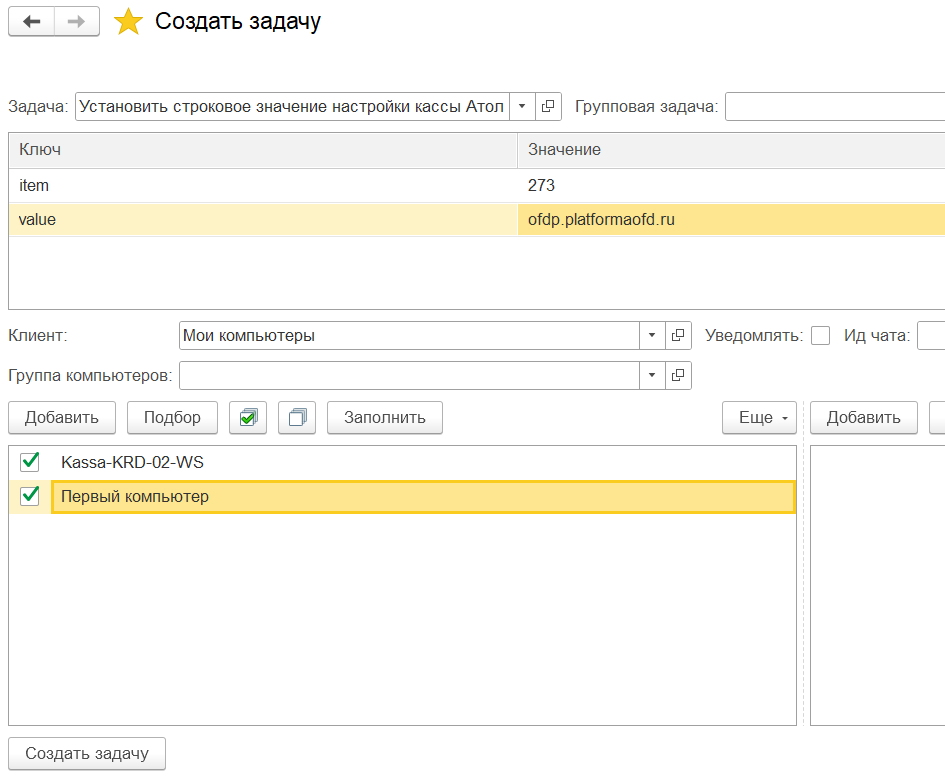The image size is (945, 777).
Task: Sort by the Ключ column header
Action: coord(262,149)
